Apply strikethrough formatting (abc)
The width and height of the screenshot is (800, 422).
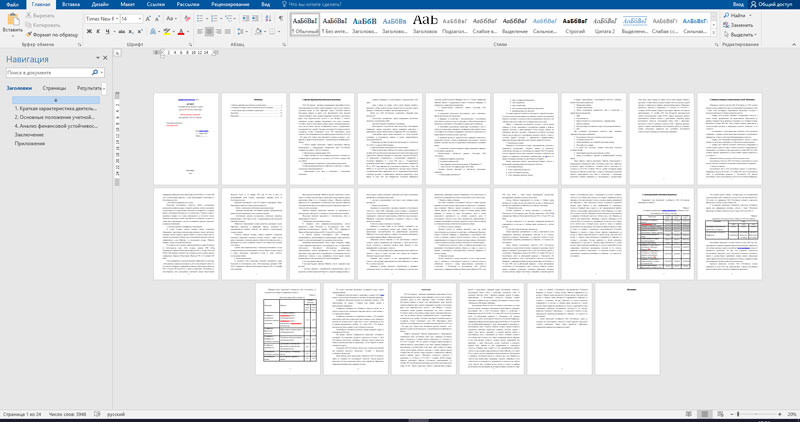coord(121,32)
